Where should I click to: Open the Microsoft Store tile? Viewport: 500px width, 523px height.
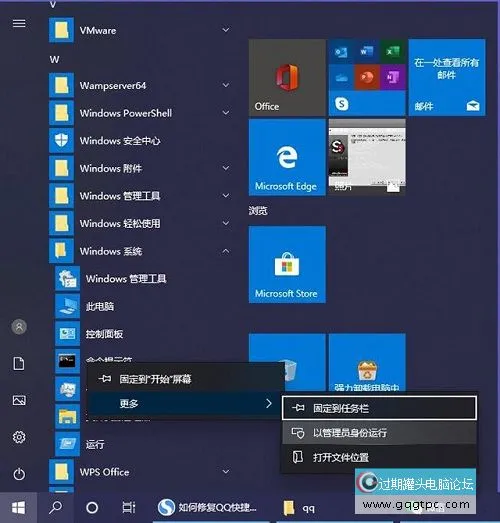(x=287, y=265)
